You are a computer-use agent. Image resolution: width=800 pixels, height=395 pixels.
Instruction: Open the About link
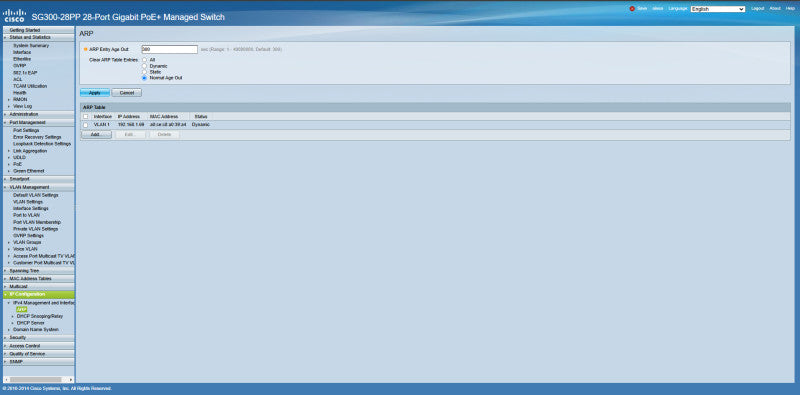click(x=775, y=9)
